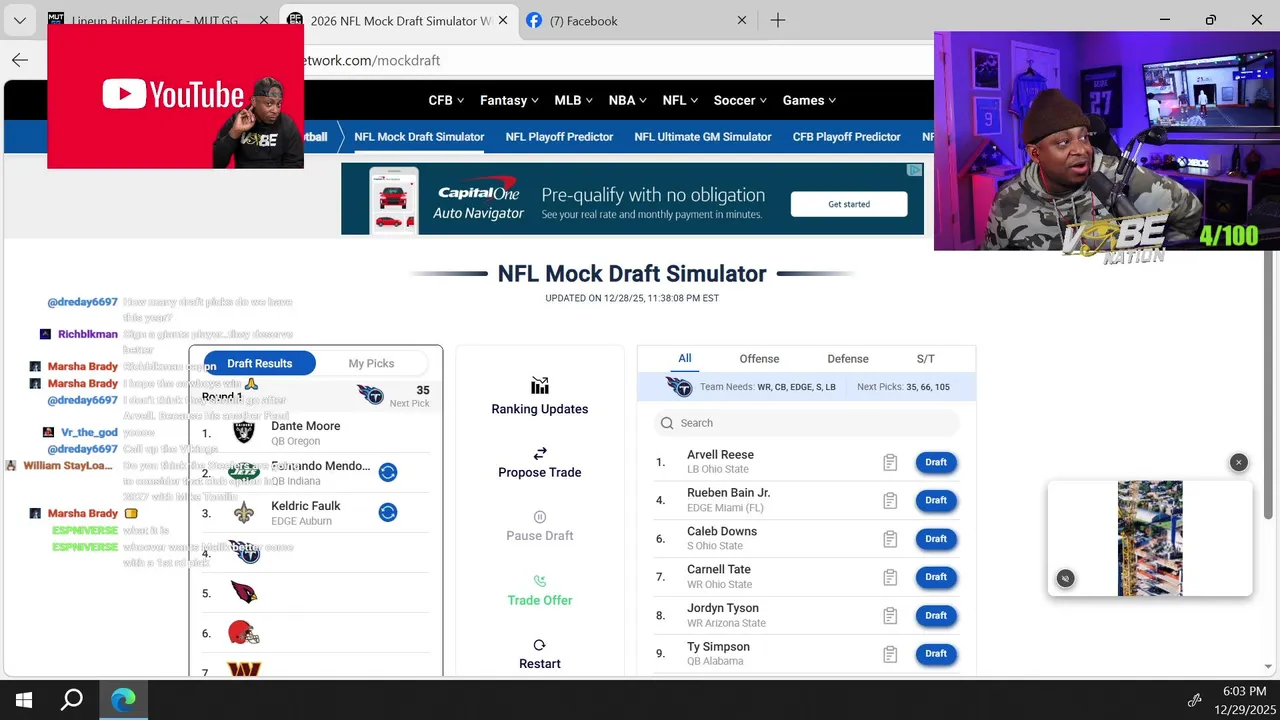Expand the MLB dropdown menu
The width and height of the screenshot is (1280, 720).
[x=573, y=100]
